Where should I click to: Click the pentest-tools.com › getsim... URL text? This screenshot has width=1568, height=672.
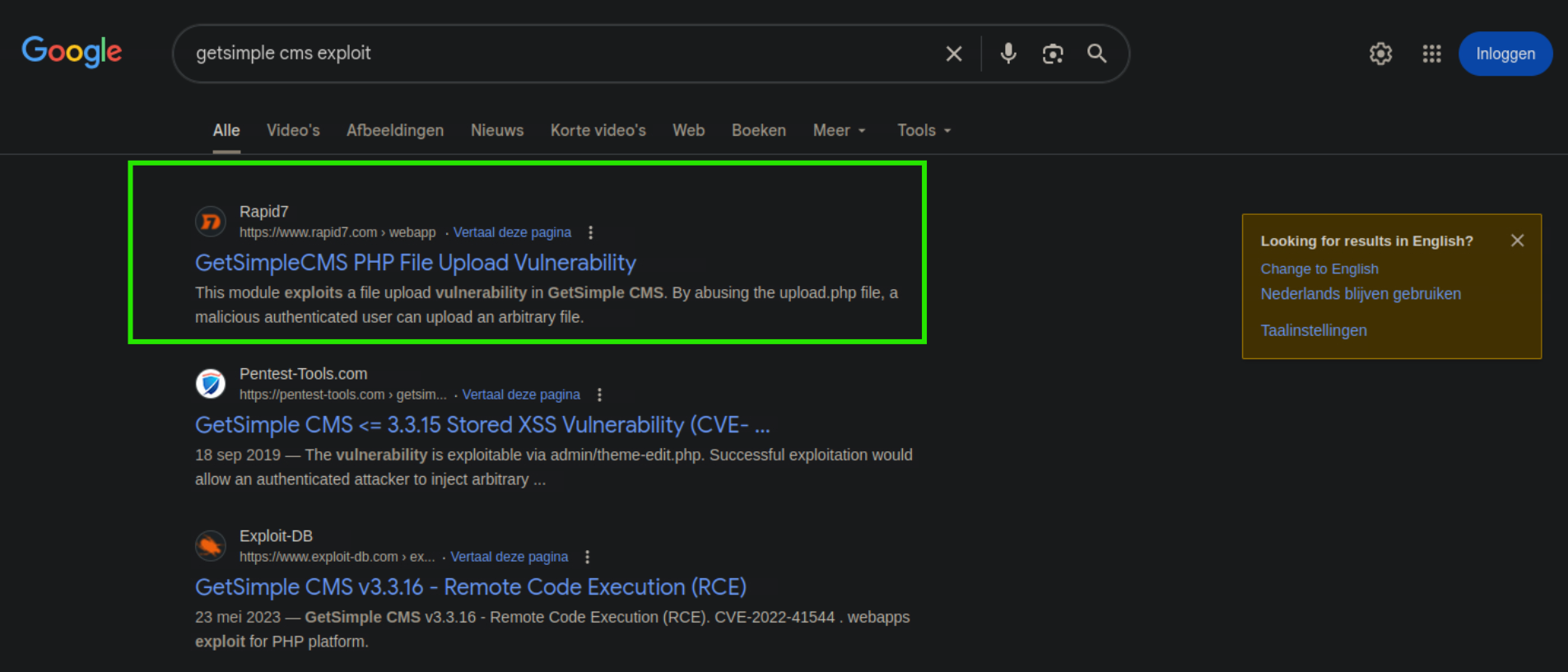click(343, 394)
